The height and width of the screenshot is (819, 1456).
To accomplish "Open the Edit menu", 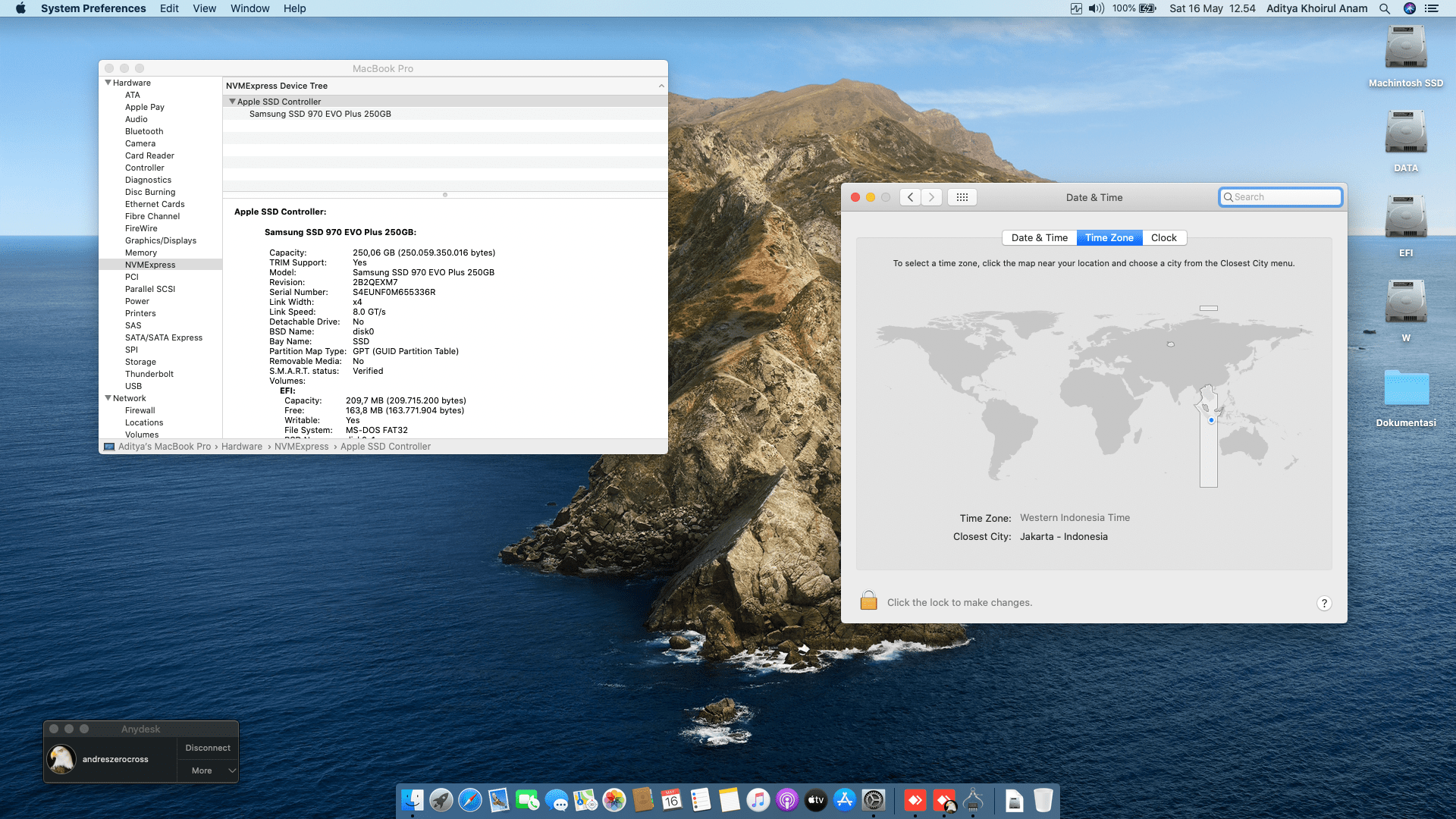I will [x=169, y=8].
